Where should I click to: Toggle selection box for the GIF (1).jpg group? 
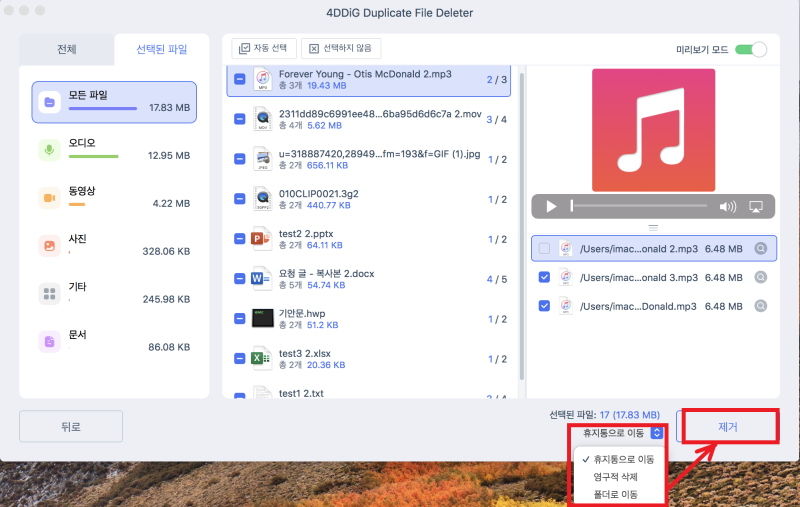(240, 159)
